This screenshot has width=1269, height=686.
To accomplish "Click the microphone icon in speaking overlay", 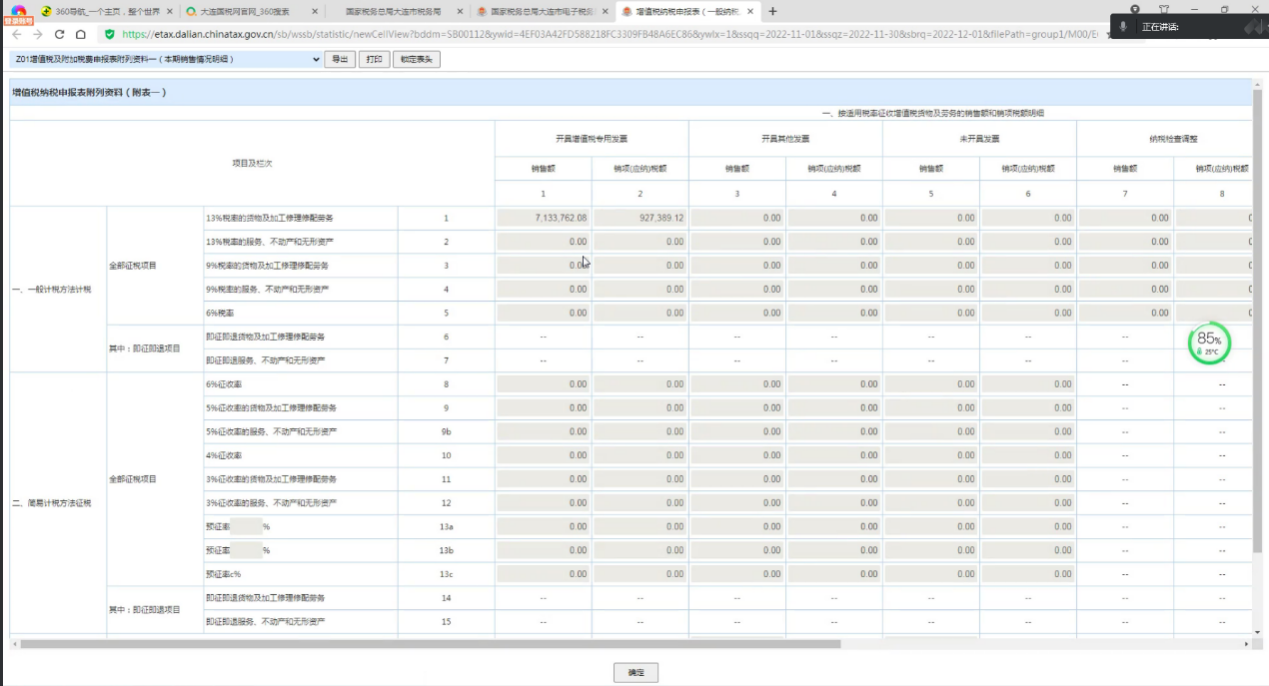I will tap(1124, 27).
